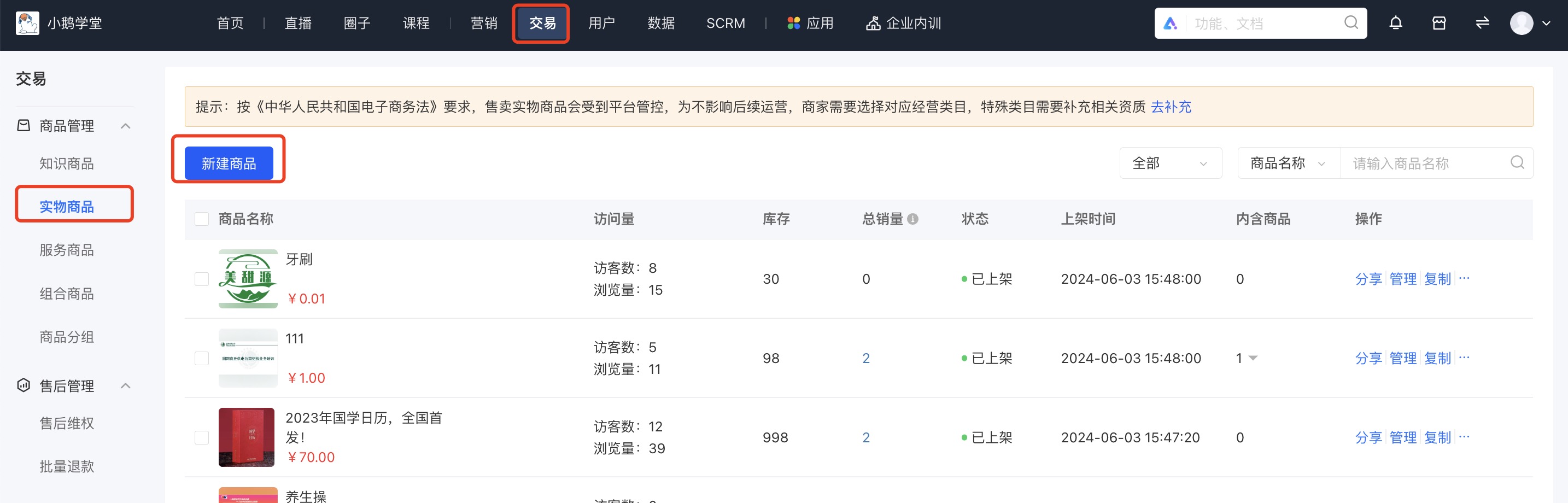Image resolution: width=1568 pixels, height=503 pixels.
Task: Open the 商品名称 search type dropdown
Action: (x=1288, y=162)
